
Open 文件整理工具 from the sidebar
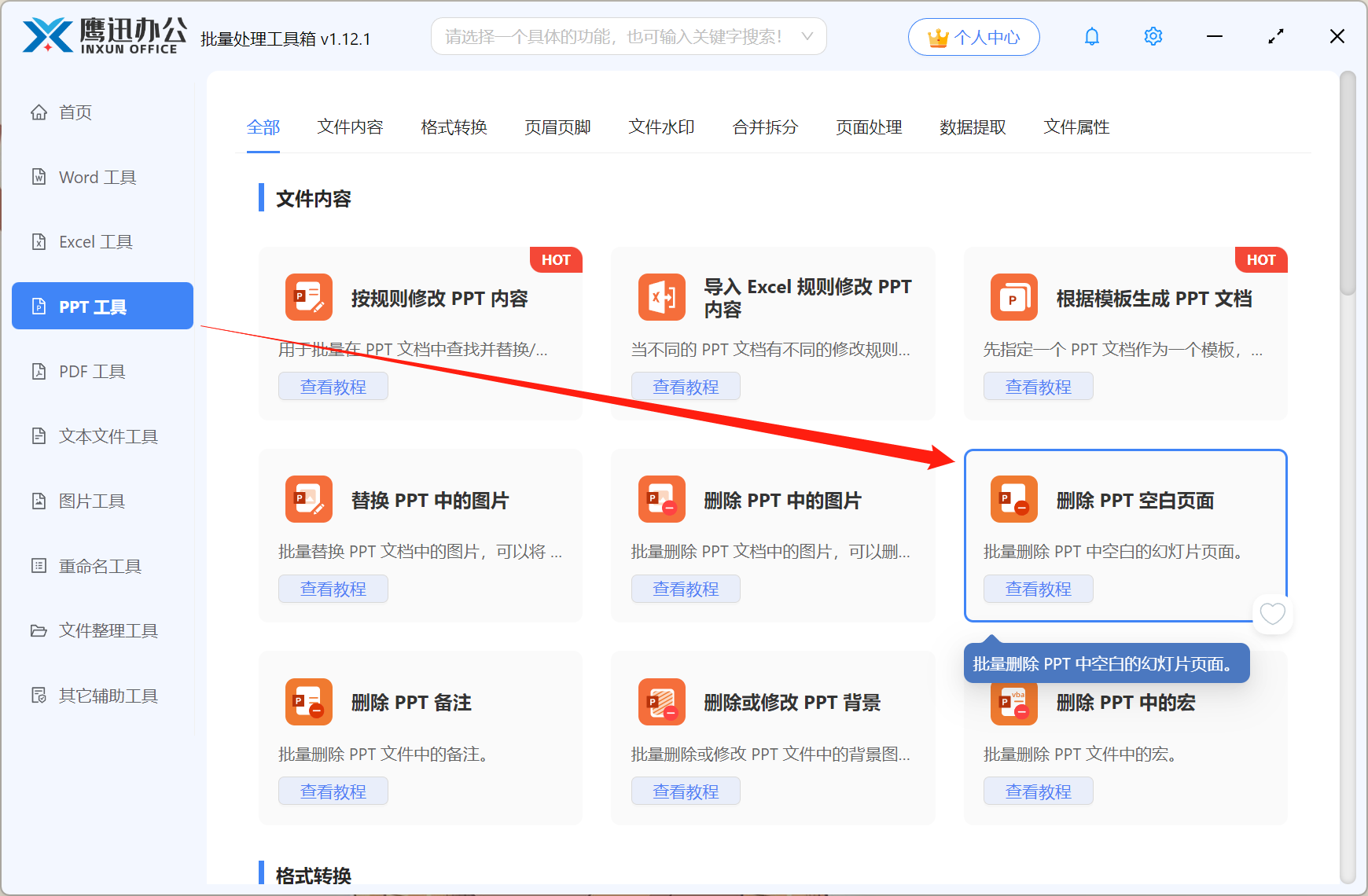(x=107, y=630)
